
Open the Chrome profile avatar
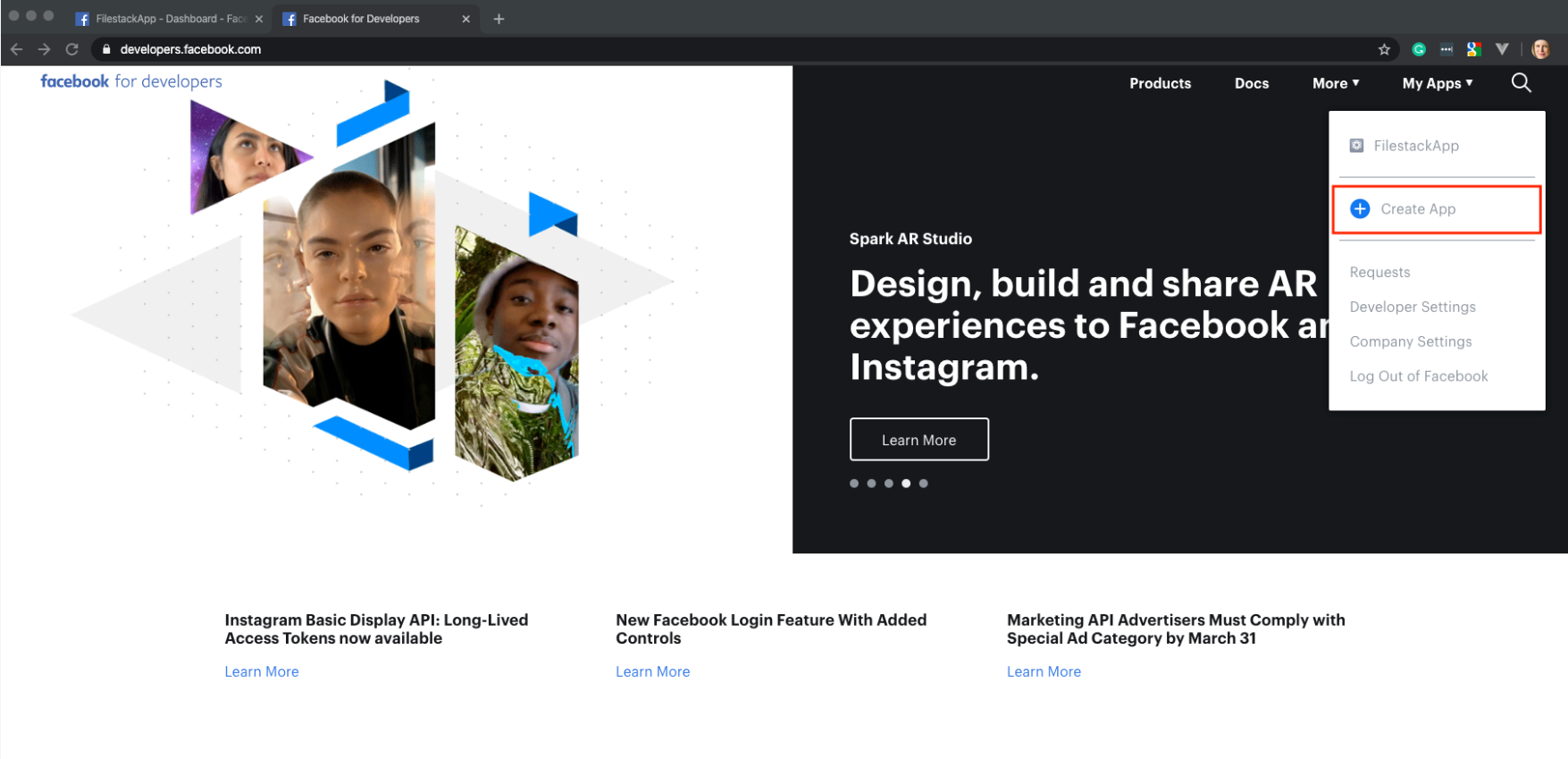click(1540, 49)
